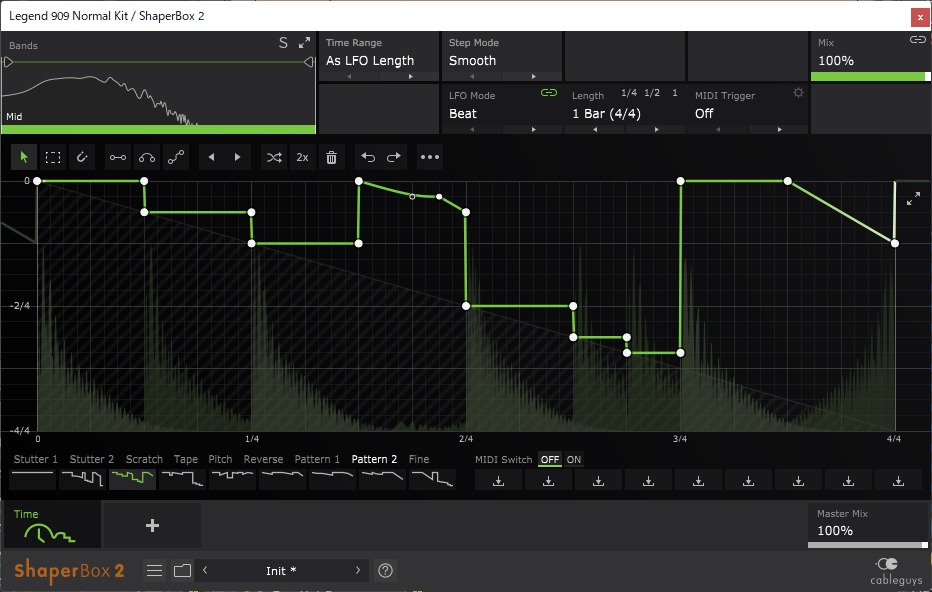Toggle the Mix link icon

tap(918, 40)
